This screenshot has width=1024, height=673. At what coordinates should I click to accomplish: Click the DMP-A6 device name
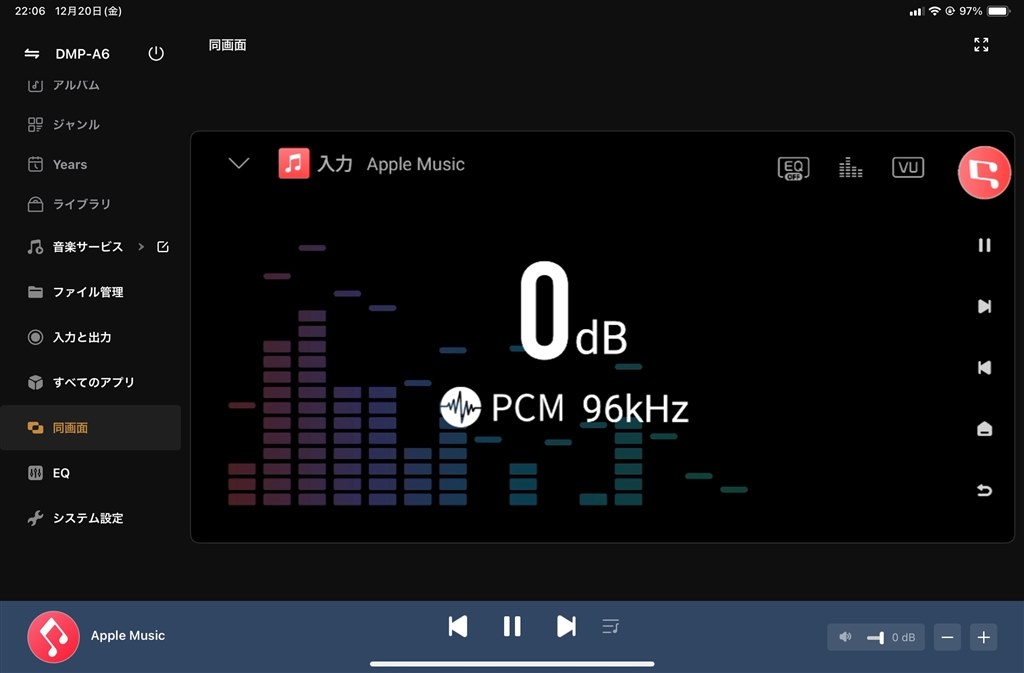tap(82, 54)
